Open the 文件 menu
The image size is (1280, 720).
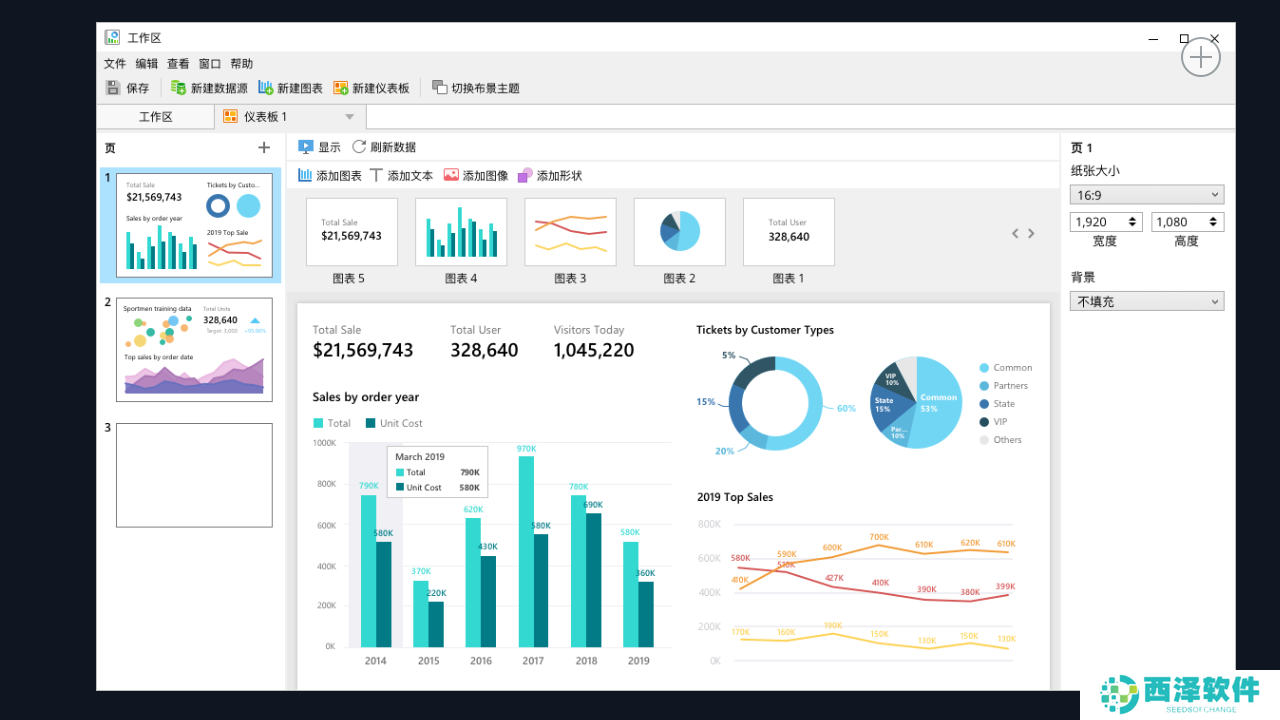115,63
